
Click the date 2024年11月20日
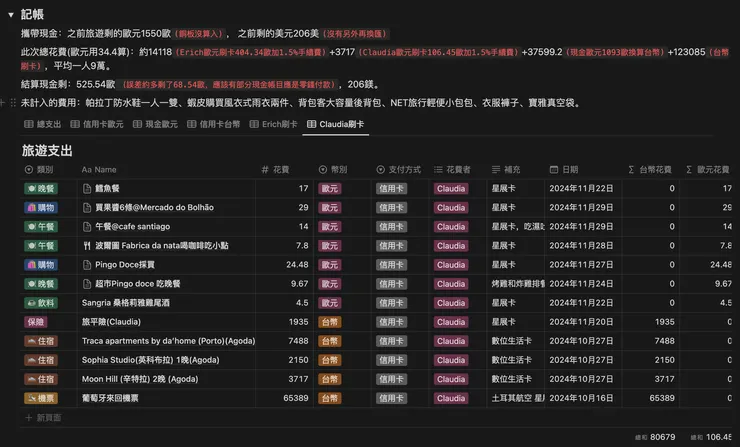(x=581, y=322)
